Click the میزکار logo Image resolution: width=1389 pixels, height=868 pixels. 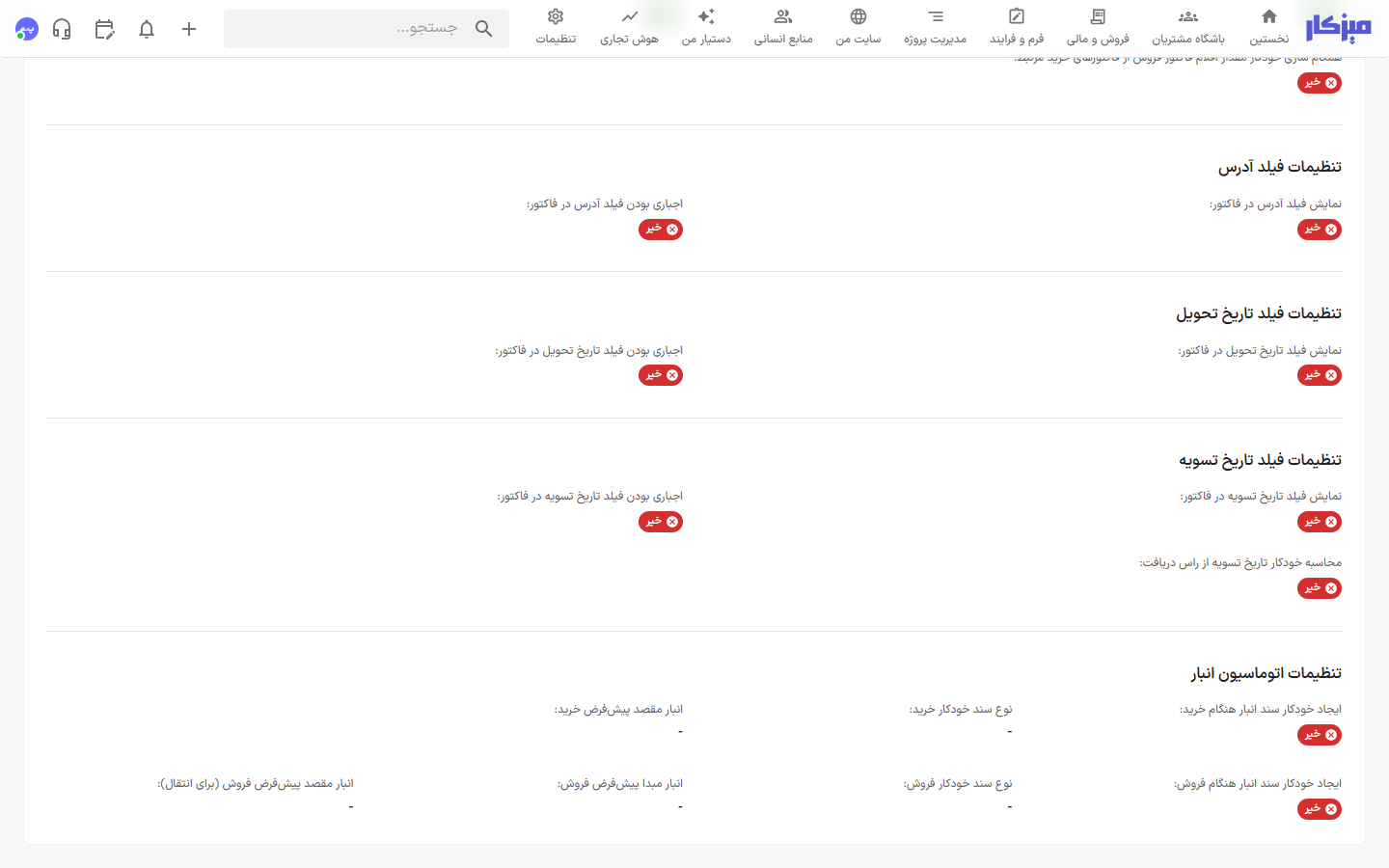pyautogui.click(x=1338, y=28)
